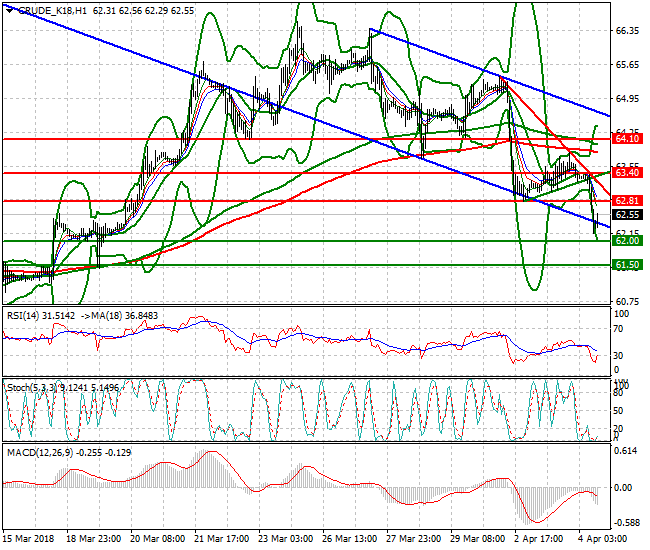Click the 2 Apr 17:00 time label
This screenshot has width=650, height=550.
pyautogui.click(x=539, y=539)
